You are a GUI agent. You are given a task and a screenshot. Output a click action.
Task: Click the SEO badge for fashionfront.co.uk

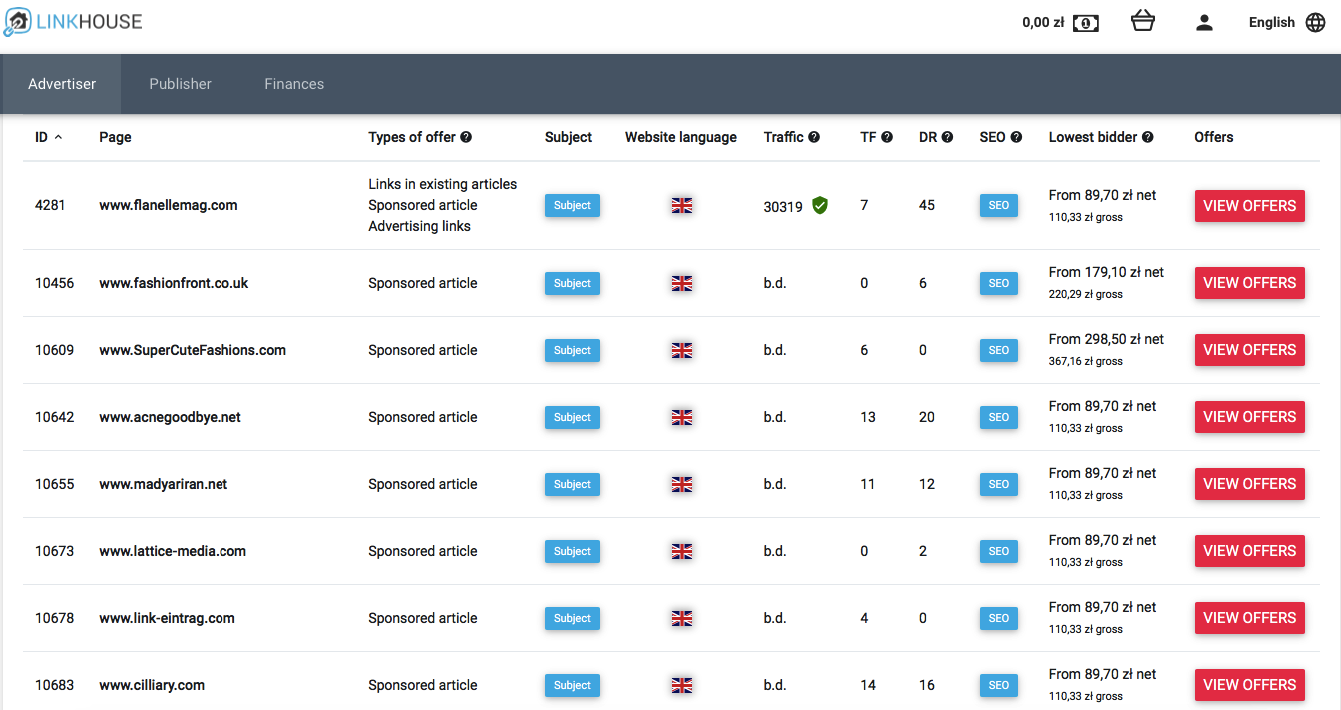(x=999, y=283)
